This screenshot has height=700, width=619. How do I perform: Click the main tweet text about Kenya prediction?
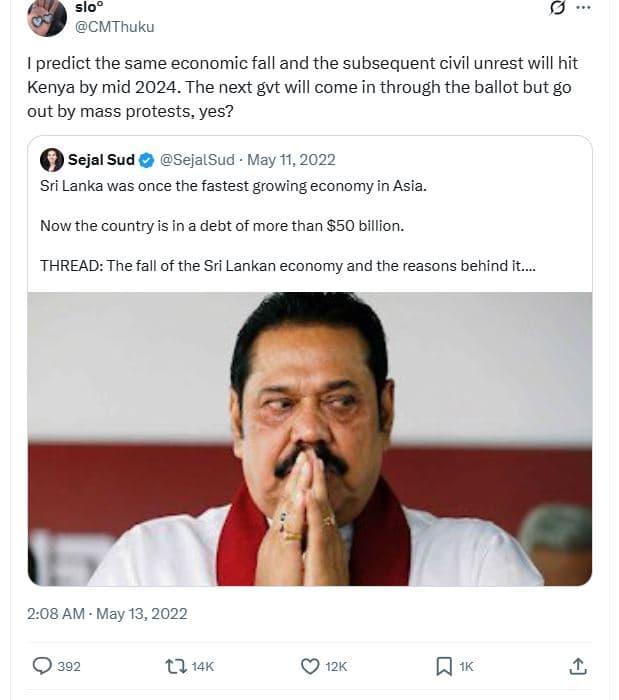pos(302,87)
